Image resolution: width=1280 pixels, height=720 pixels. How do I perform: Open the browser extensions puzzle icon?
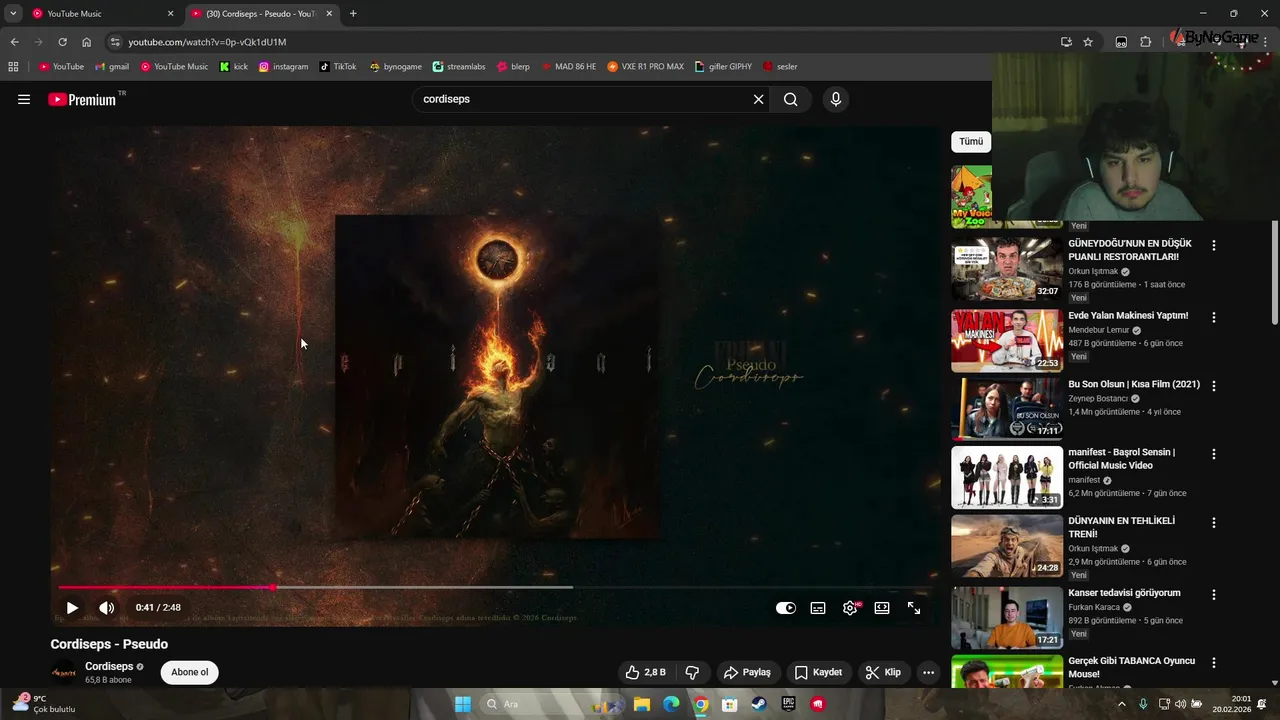(1146, 42)
